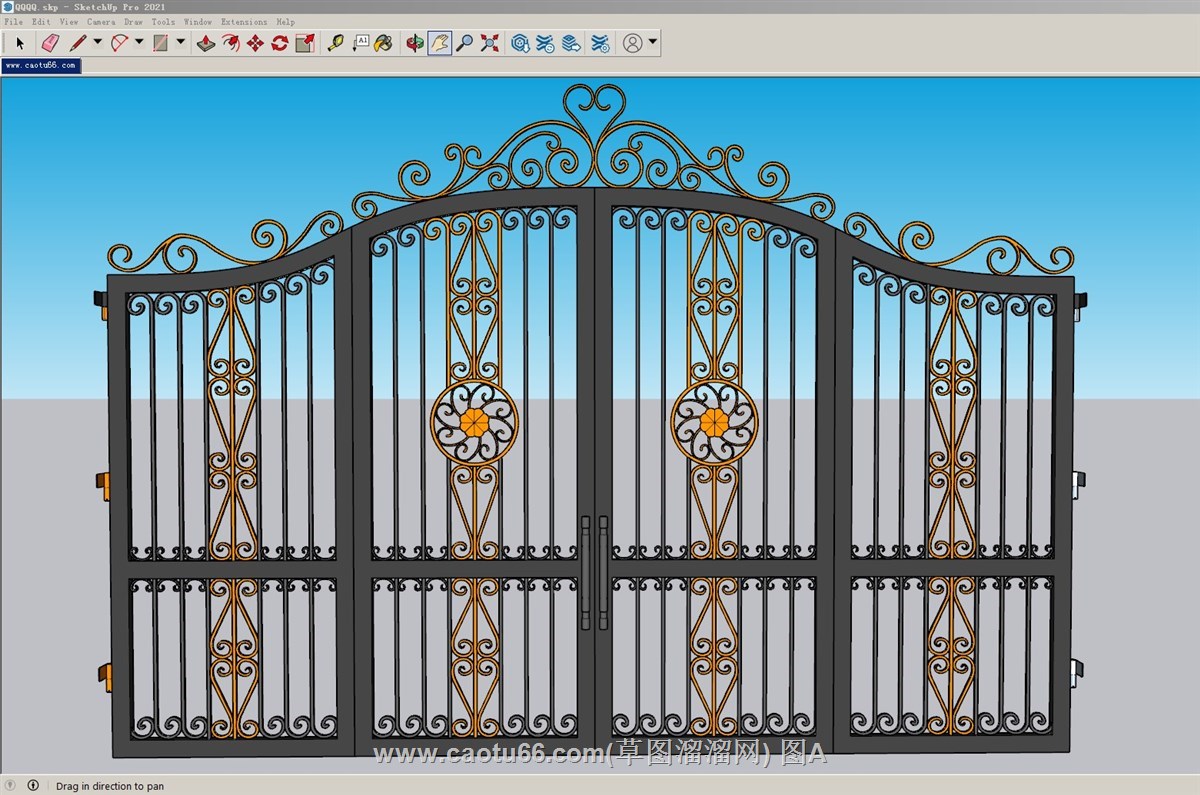The width and height of the screenshot is (1200, 795).
Task: Open the Window menu
Action: (x=198, y=21)
